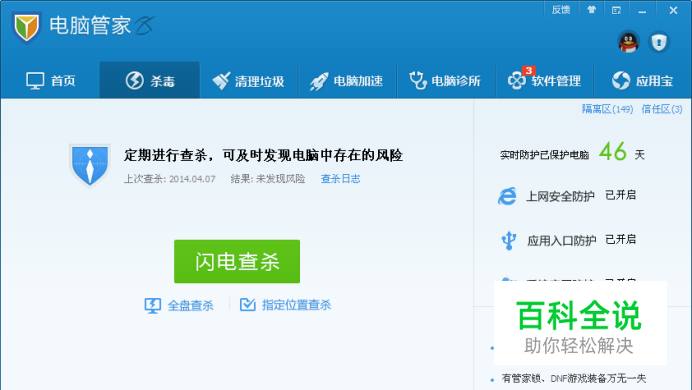Open the 查杀日志 scan log link

click(x=340, y=179)
